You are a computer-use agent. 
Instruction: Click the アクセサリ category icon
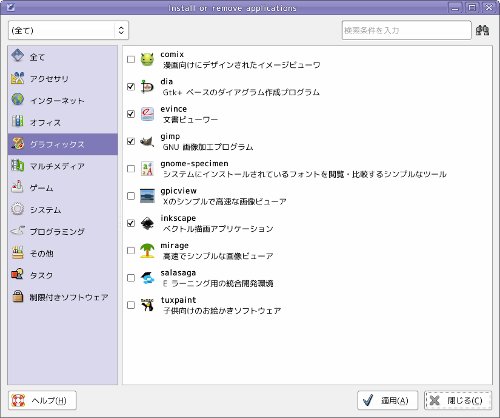(17, 78)
